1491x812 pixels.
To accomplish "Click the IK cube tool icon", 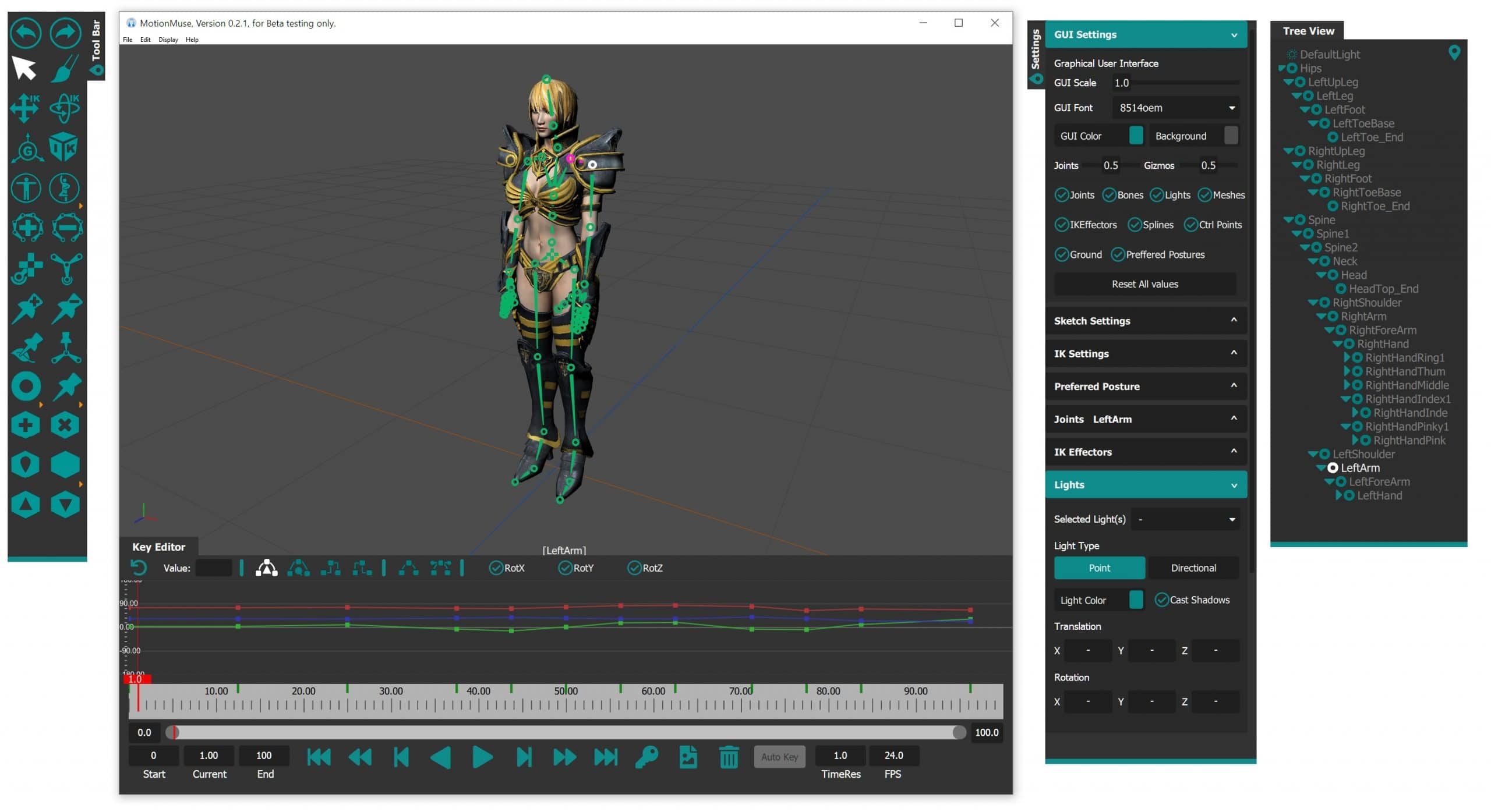I will tap(63, 147).
